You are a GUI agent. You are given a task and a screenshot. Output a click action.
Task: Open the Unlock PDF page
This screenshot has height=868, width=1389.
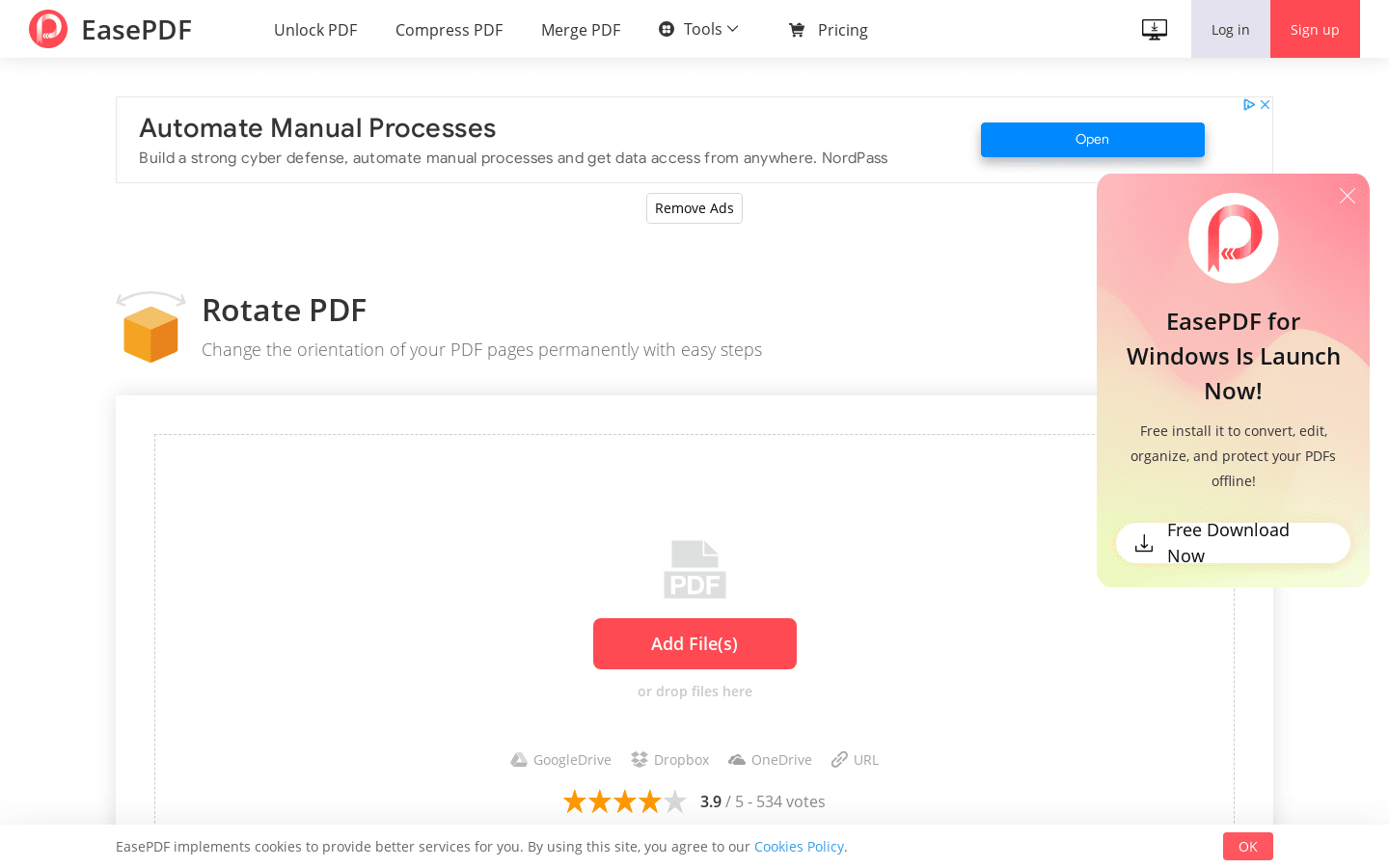tap(315, 30)
